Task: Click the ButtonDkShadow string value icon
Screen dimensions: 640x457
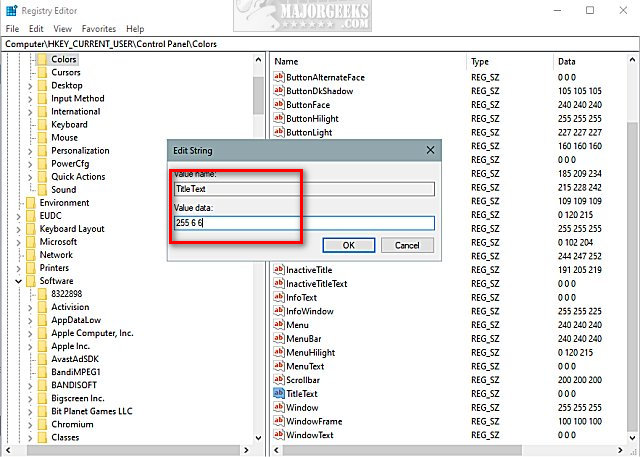Action: click(x=279, y=91)
